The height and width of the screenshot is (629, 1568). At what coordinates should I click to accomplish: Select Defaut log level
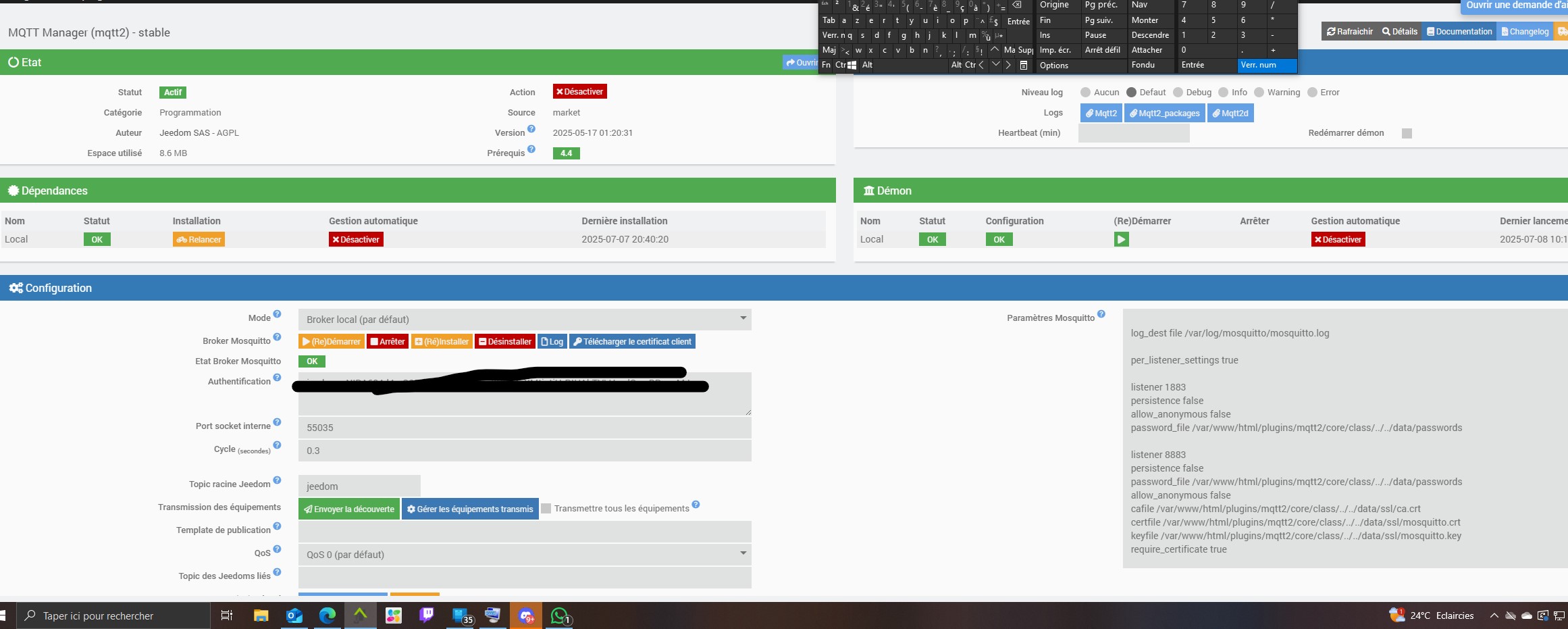coord(1131,93)
